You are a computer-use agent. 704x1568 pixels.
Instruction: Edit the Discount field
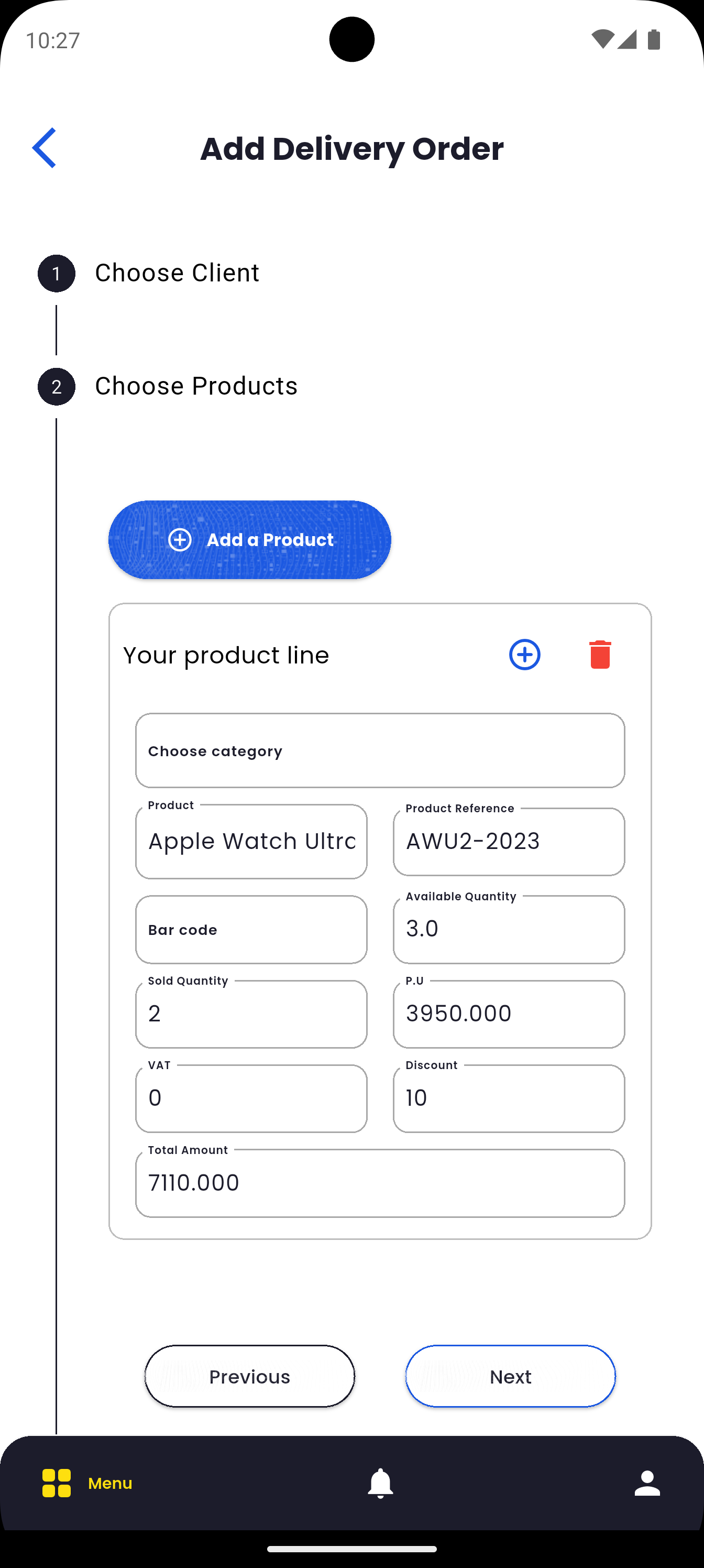tap(509, 1098)
